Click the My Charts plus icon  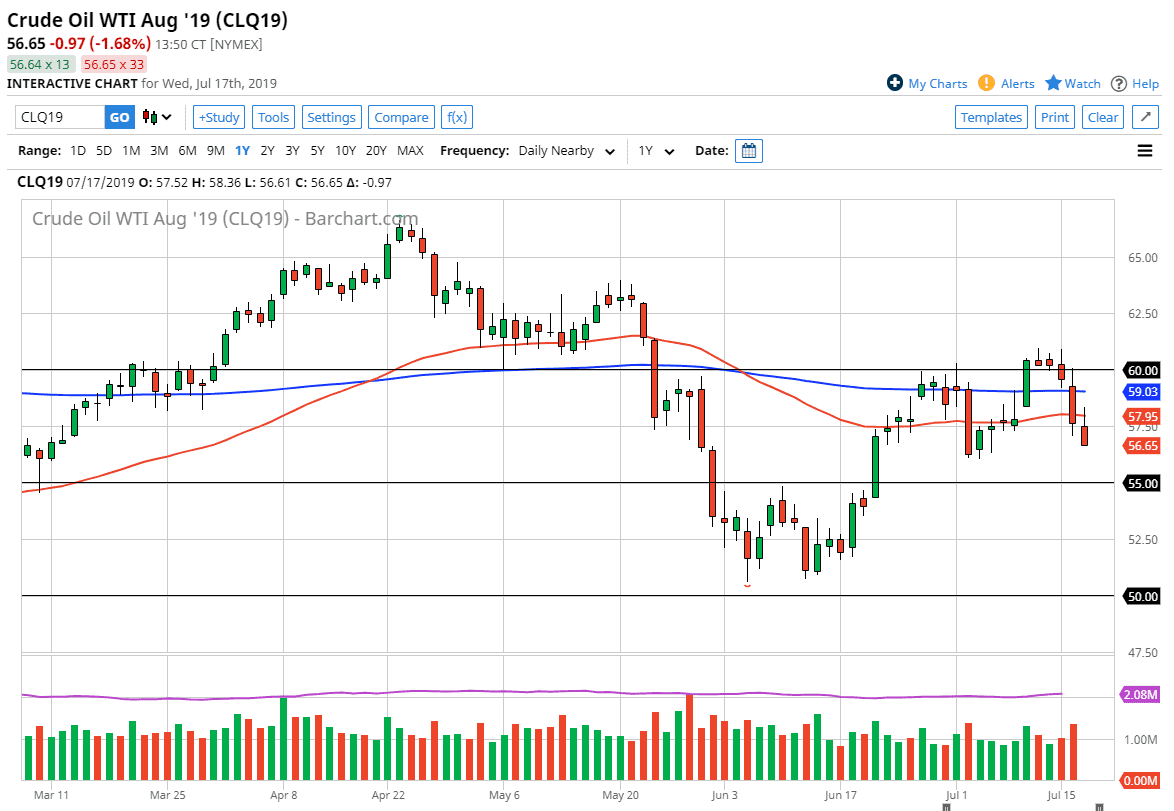click(x=896, y=83)
